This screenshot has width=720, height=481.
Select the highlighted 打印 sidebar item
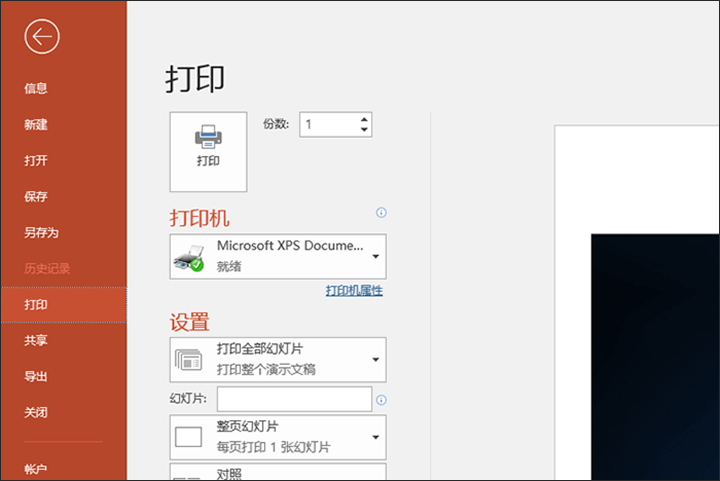pyautogui.click(x=64, y=305)
